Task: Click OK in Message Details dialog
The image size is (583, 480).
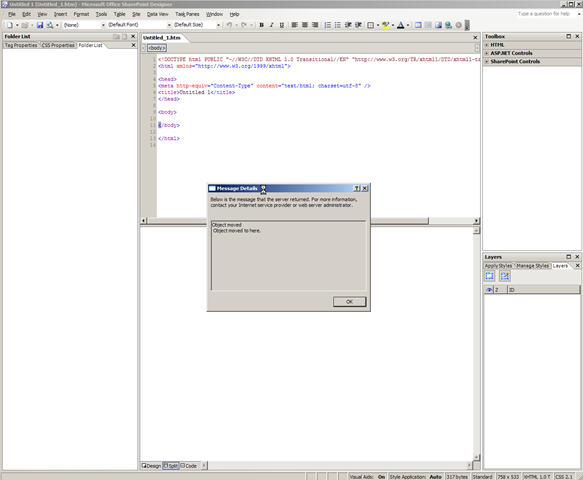Action: click(x=350, y=302)
